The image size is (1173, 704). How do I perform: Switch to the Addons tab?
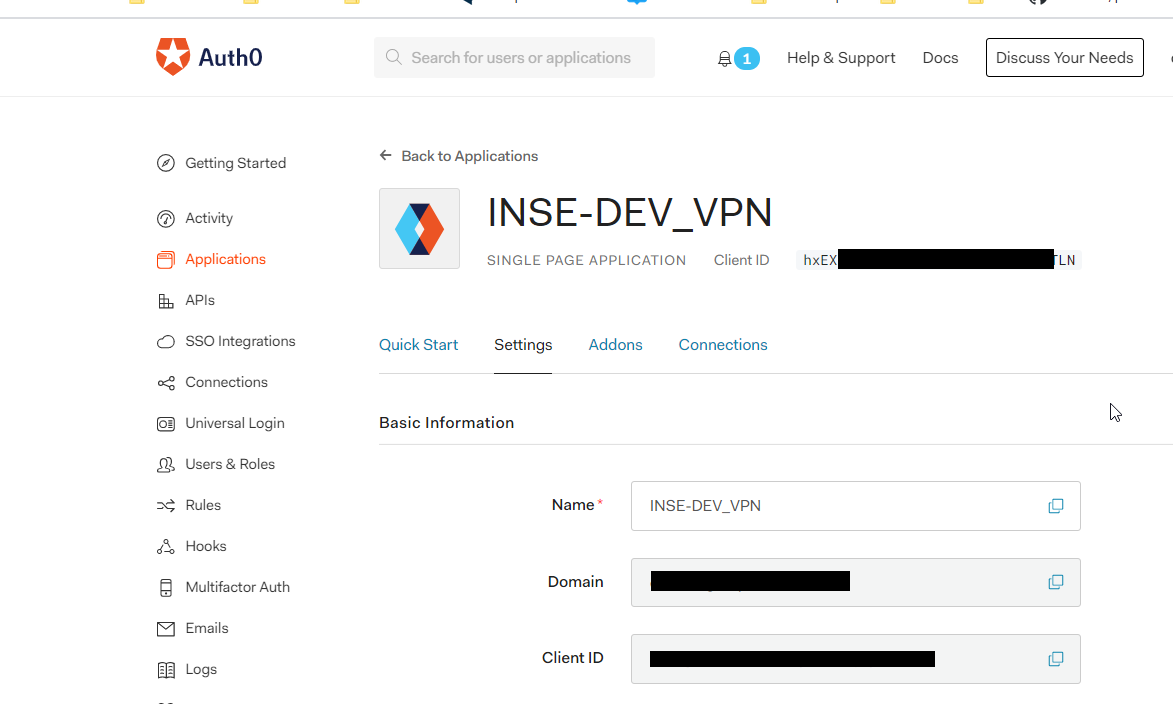click(x=615, y=345)
